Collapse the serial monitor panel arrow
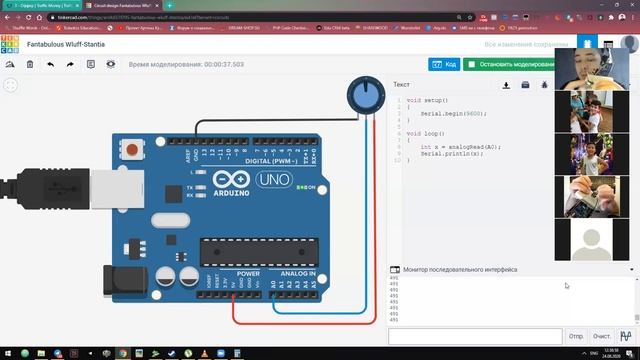The height and width of the screenshot is (360, 640). coord(631,269)
